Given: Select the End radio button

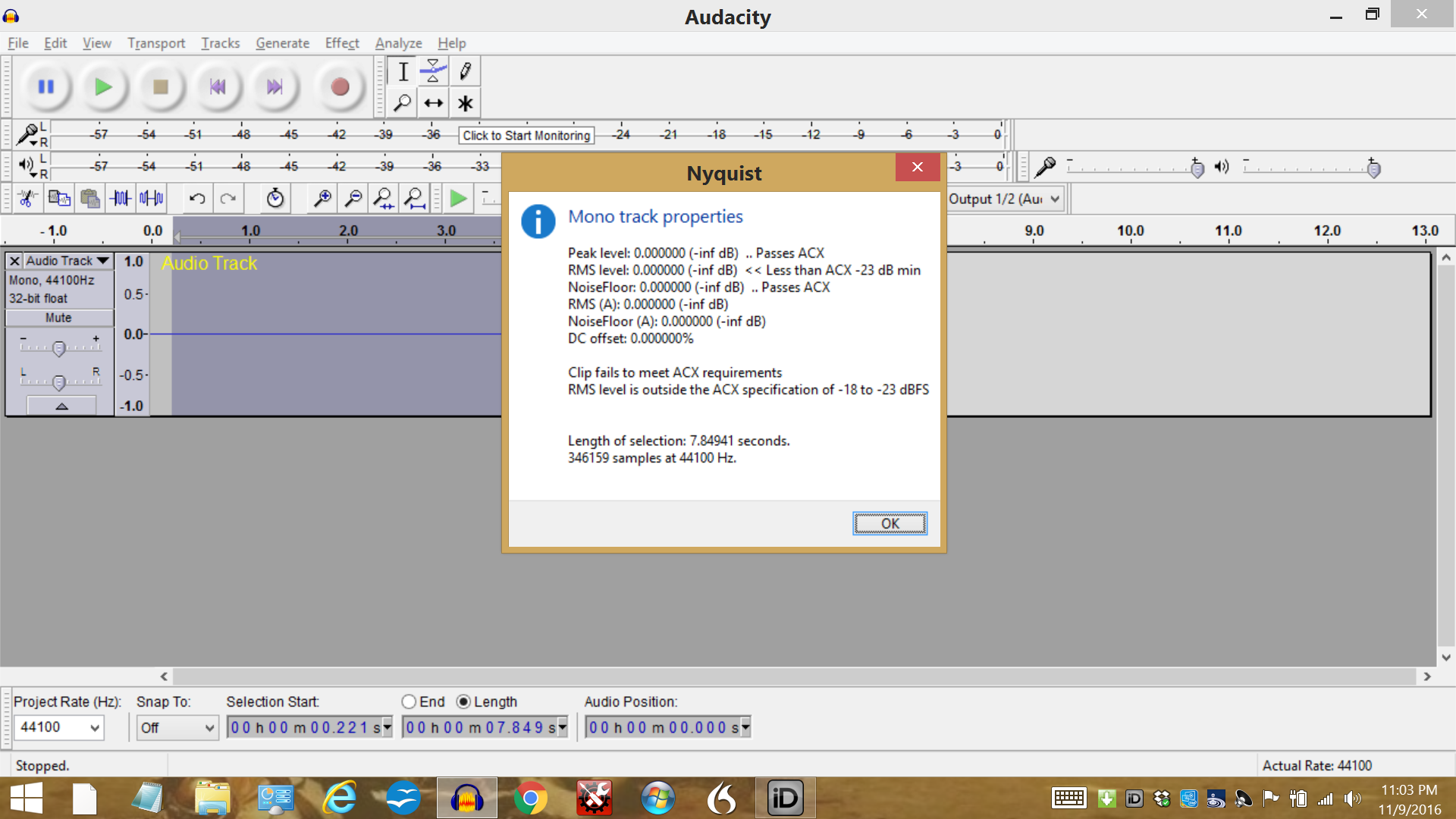Looking at the screenshot, I should click(x=409, y=701).
